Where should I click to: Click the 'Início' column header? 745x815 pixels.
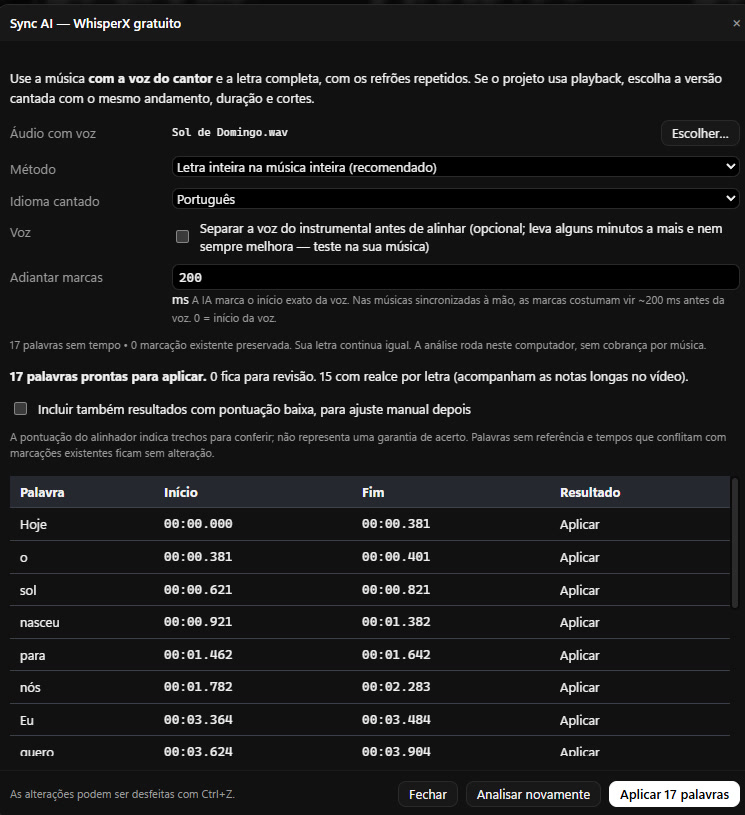(x=181, y=492)
